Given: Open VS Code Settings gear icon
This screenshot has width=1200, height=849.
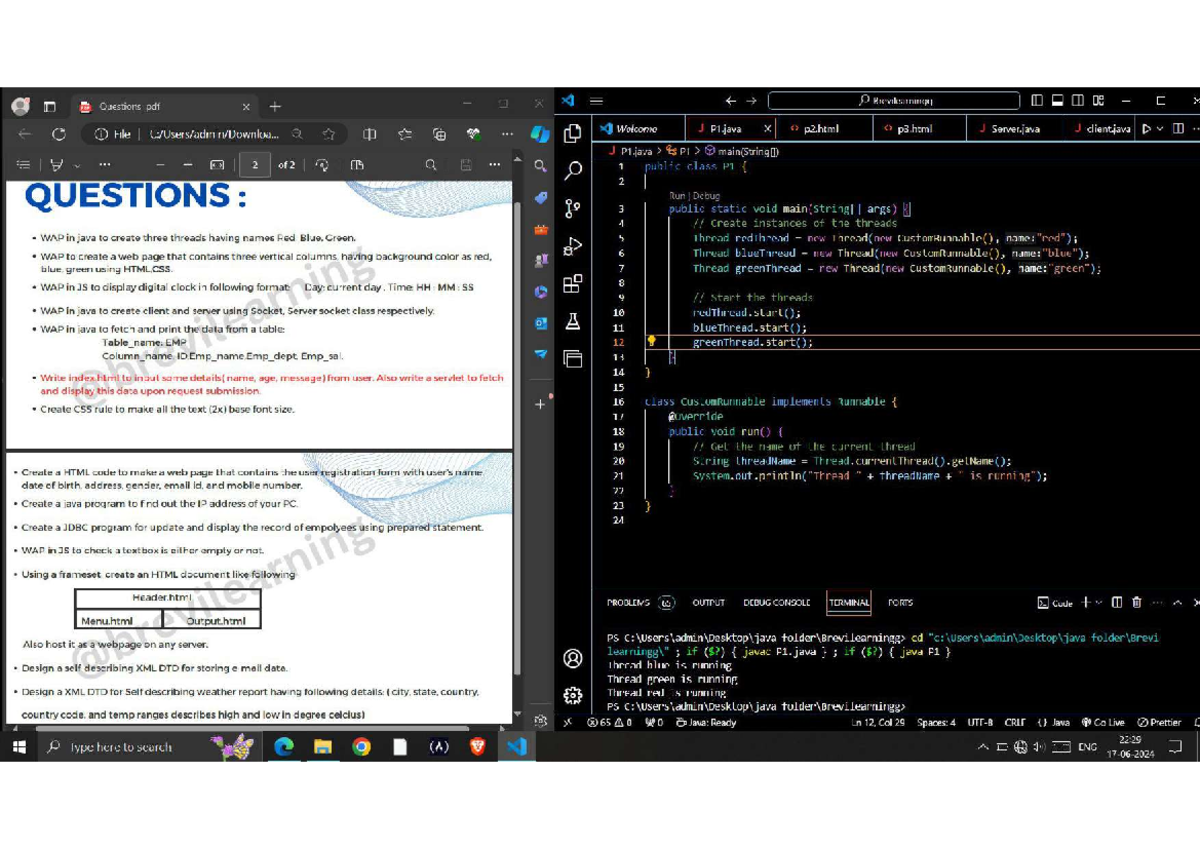Looking at the screenshot, I should coord(572,695).
